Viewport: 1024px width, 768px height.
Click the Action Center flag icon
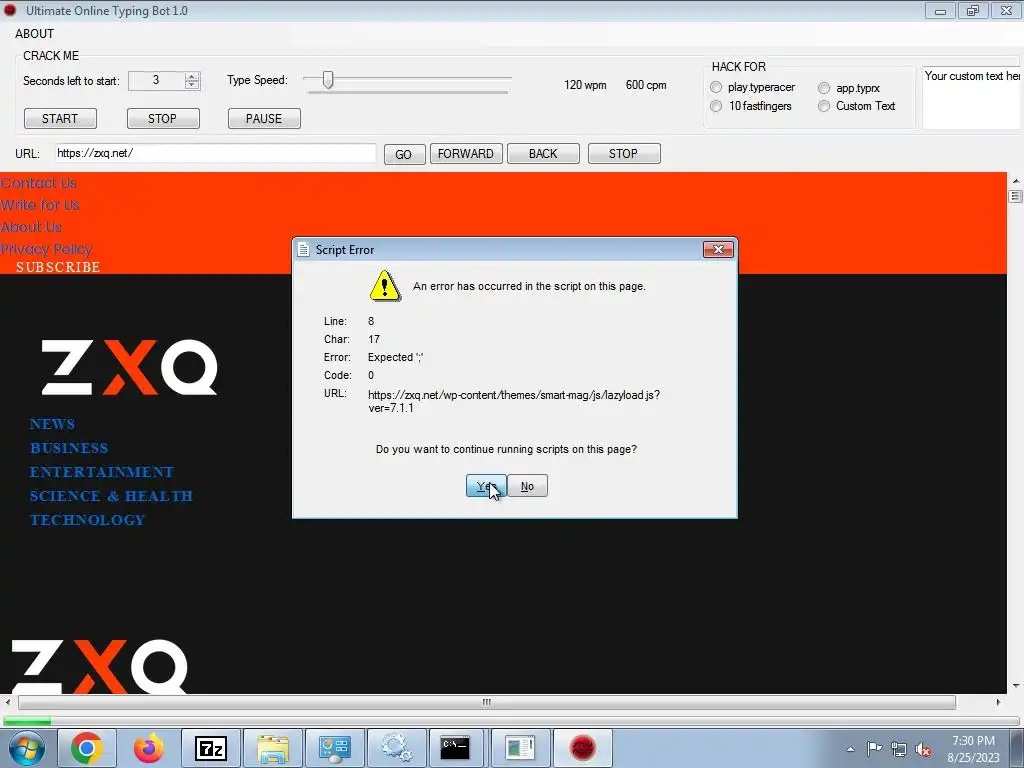tap(874, 749)
